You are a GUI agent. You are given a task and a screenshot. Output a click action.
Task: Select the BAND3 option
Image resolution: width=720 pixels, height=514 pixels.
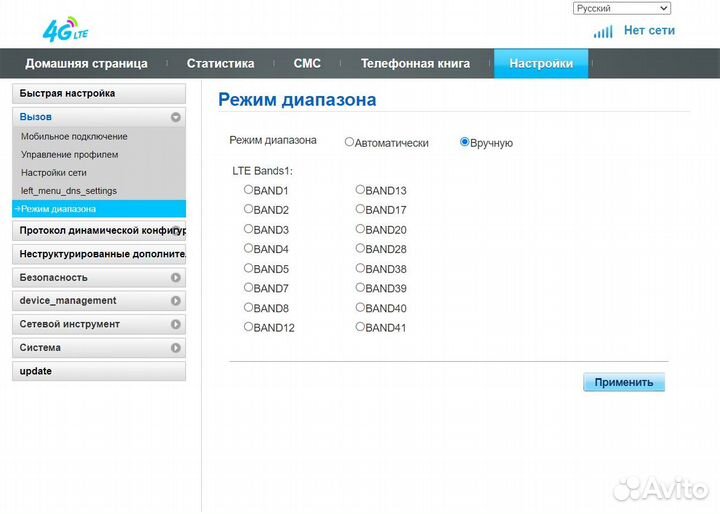(x=249, y=229)
